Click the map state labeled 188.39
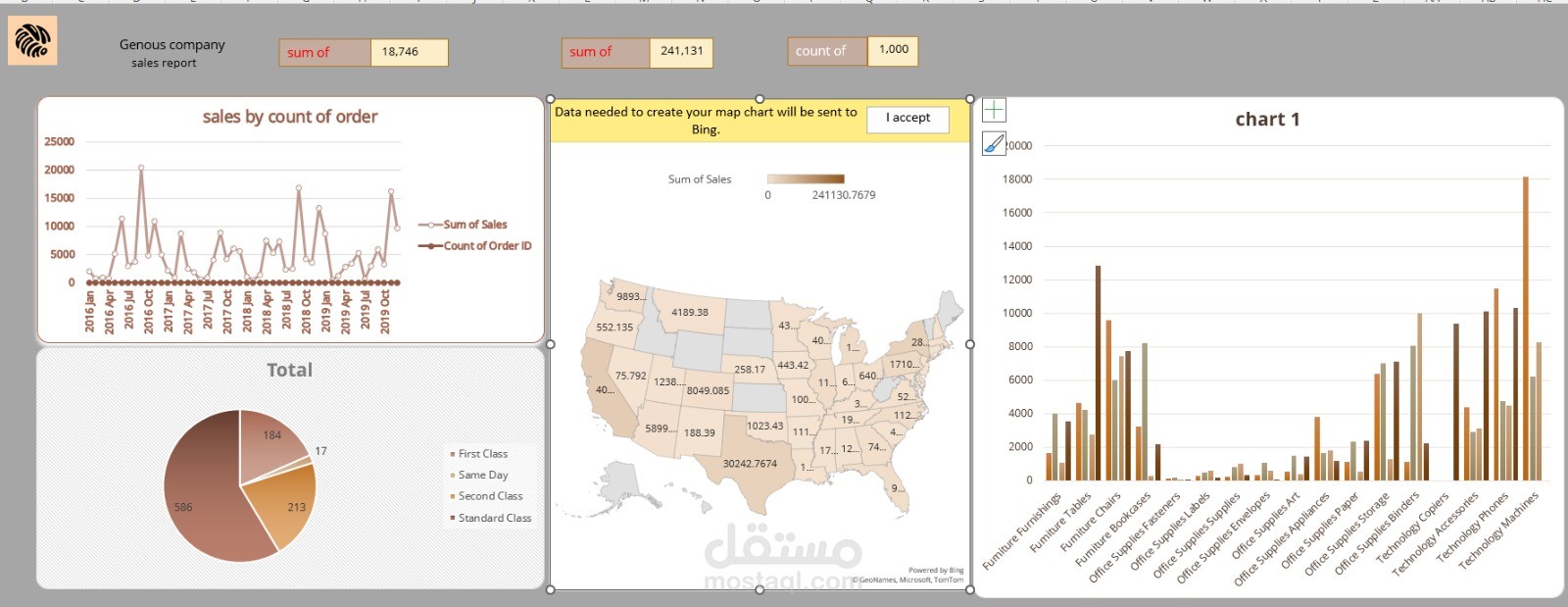 699,432
